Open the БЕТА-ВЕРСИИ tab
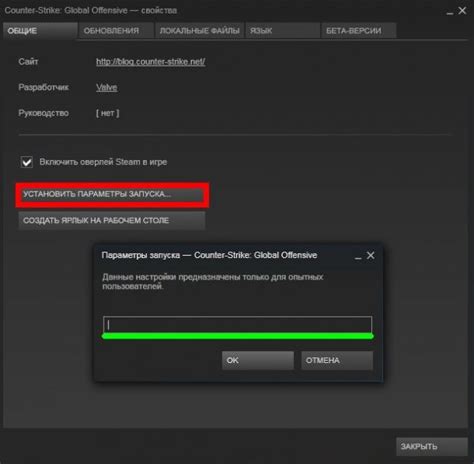 coord(359,31)
